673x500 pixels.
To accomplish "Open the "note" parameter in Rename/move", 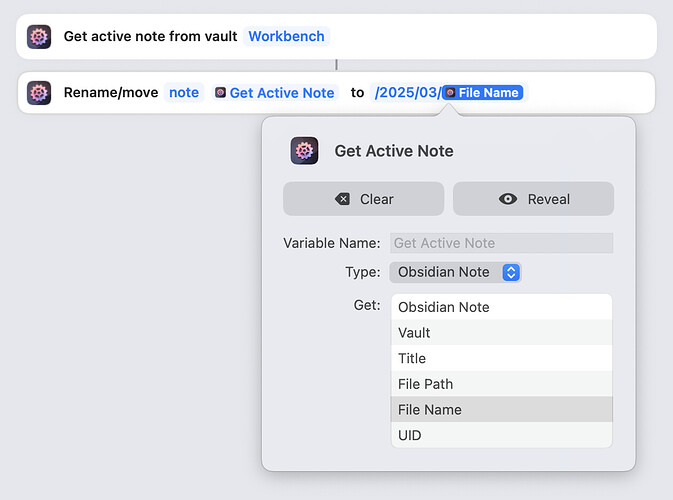I will click(x=184, y=93).
